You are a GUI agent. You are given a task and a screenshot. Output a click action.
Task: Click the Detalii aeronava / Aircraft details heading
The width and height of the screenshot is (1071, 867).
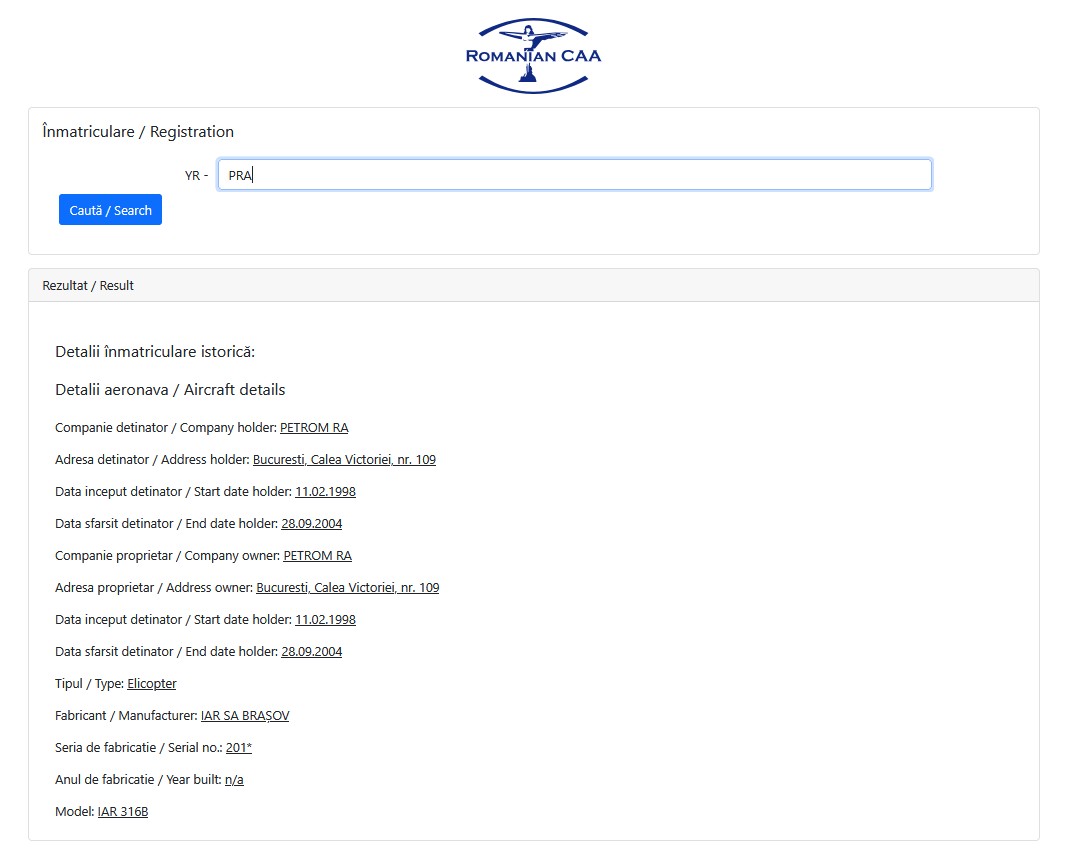coord(170,390)
